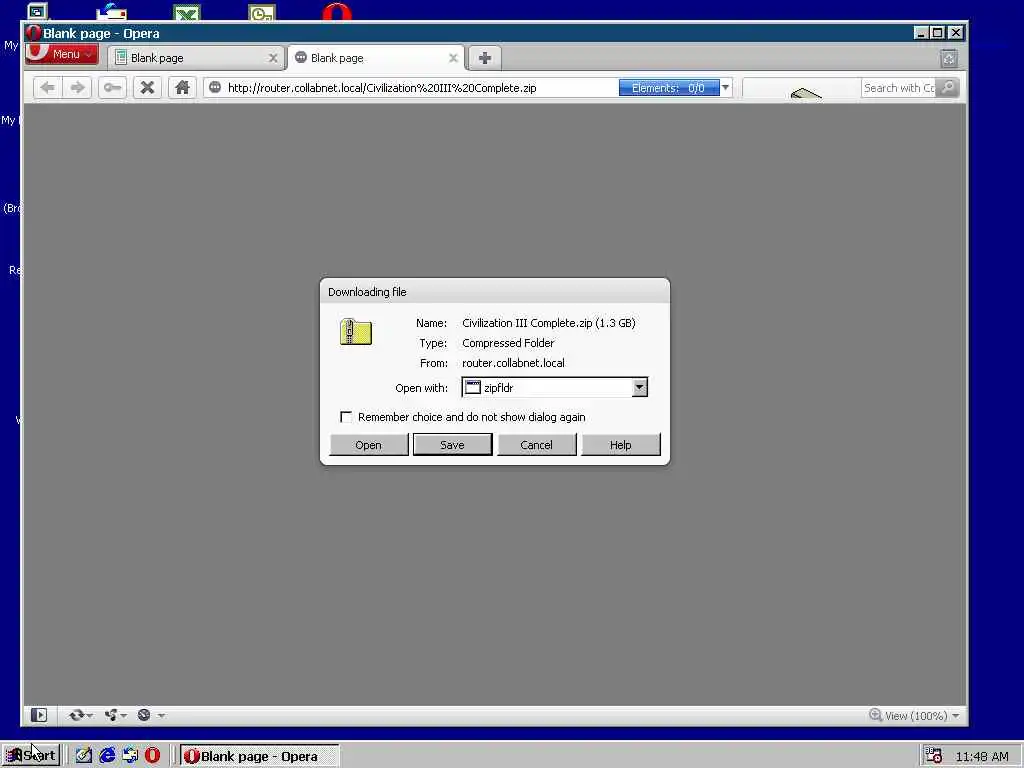Click the password wand key icon

pyautogui.click(x=112, y=88)
